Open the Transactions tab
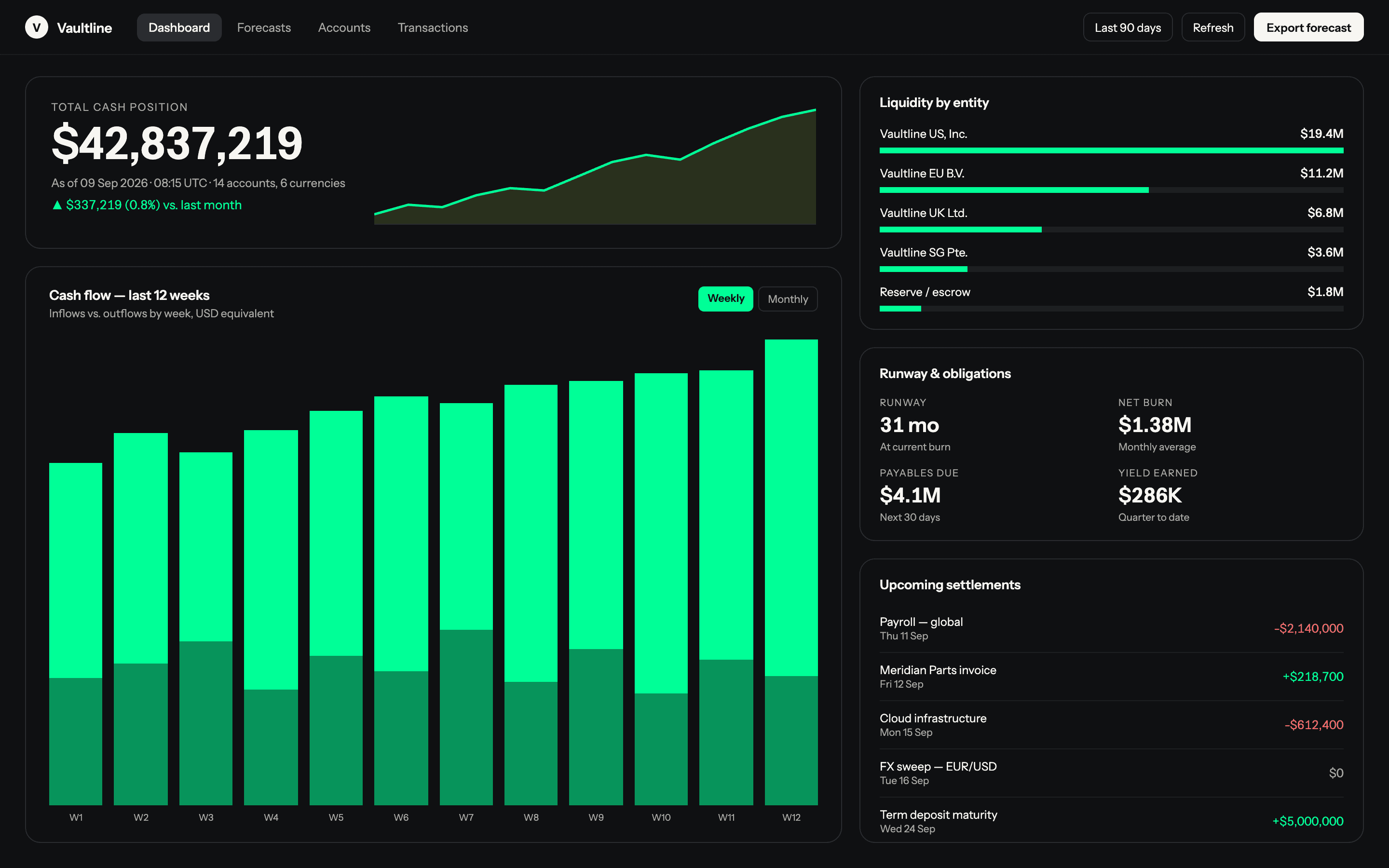This screenshot has height=868, width=1389. [433, 27]
